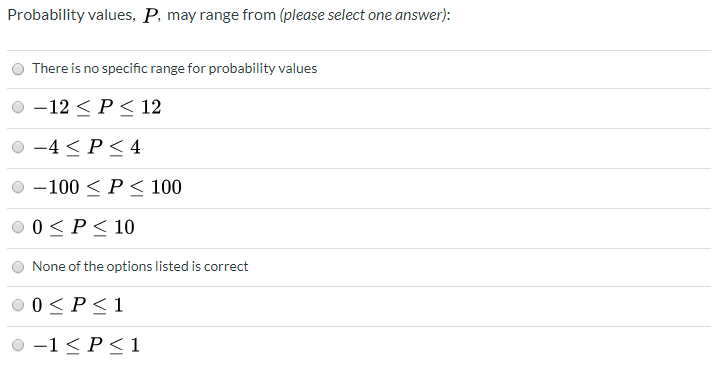Viewport: 719px width, 371px height.
Task: Choose the −12 ≤ P ≤ 12 radio button
Action: [x=18, y=107]
